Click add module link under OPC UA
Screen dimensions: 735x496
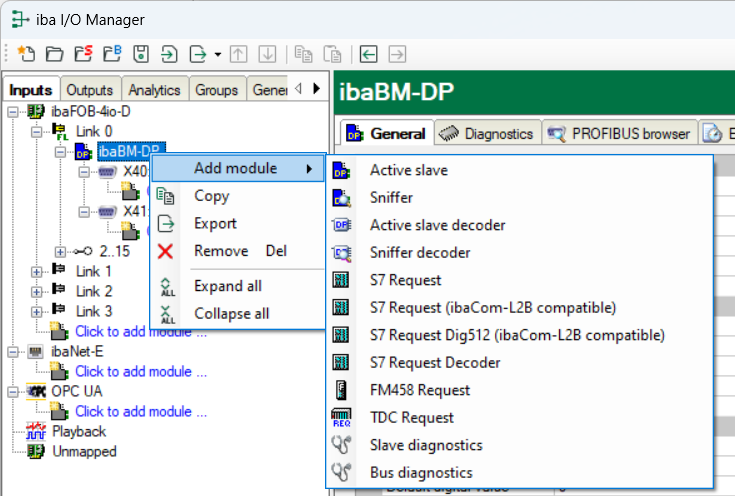[140, 411]
